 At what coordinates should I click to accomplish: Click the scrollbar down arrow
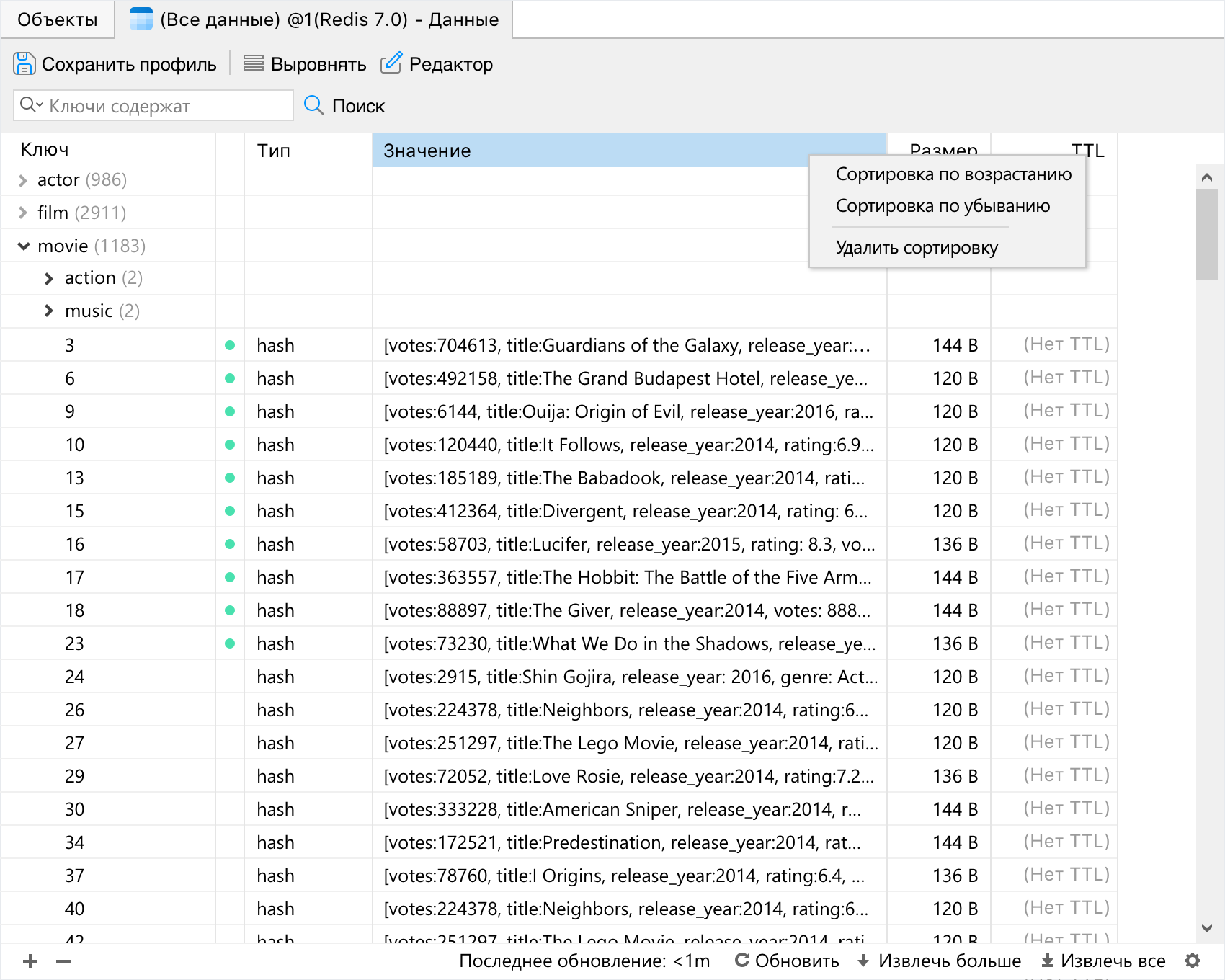(1207, 928)
